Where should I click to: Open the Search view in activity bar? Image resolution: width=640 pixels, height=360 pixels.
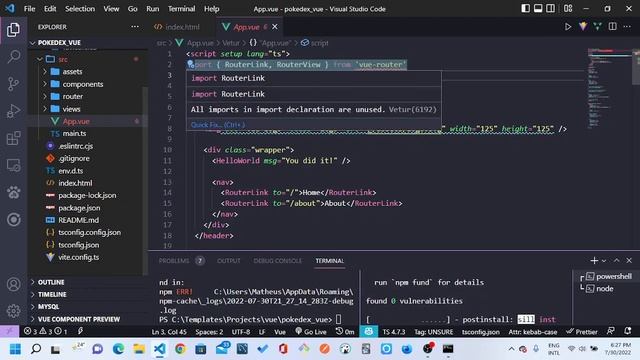pyautogui.click(x=13, y=56)
